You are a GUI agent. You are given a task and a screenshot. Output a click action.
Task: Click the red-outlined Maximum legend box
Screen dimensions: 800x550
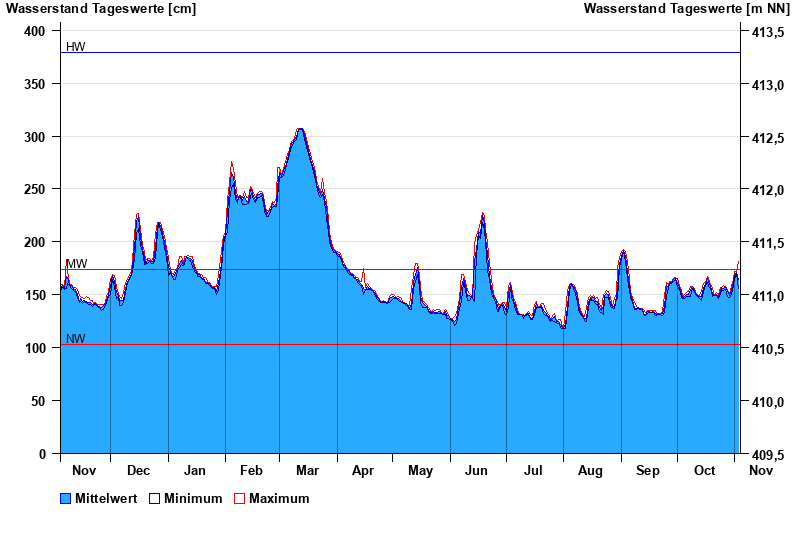239,498
